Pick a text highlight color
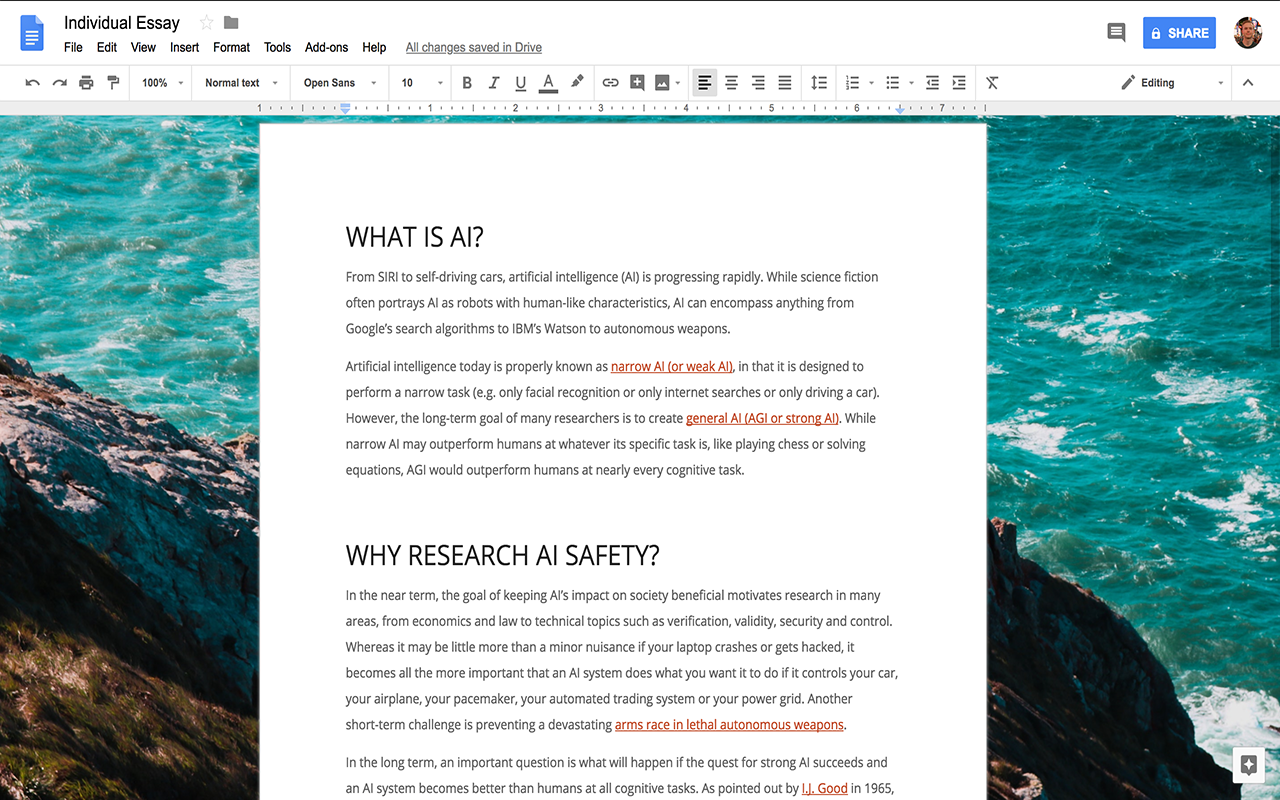The image size is (1280, 800). pos(577,82)
